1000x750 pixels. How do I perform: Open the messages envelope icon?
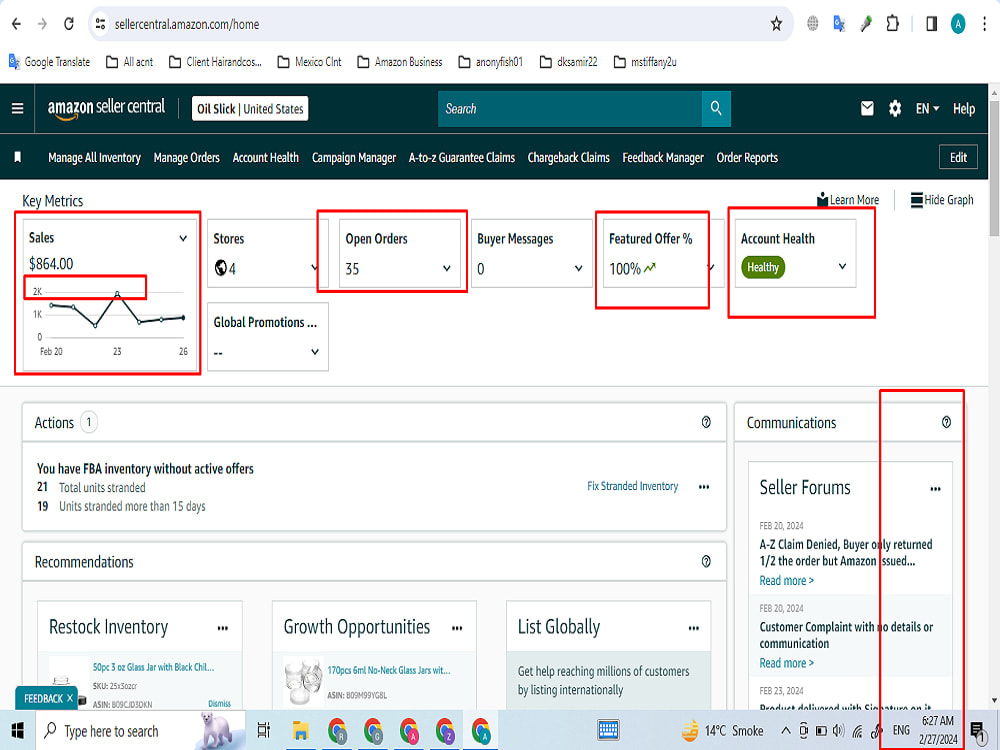click(867, 108)
